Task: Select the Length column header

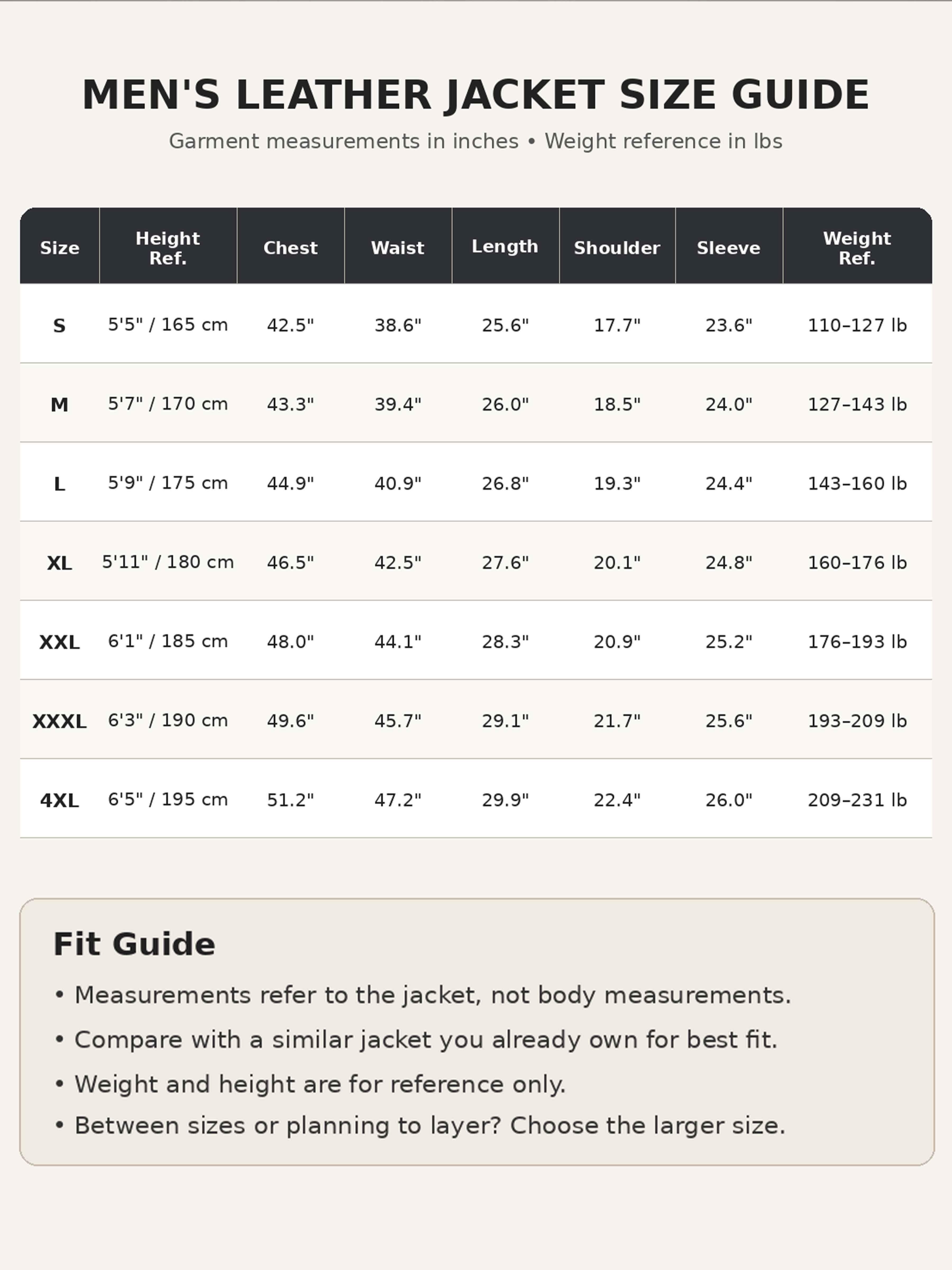Action: point(505,247)
